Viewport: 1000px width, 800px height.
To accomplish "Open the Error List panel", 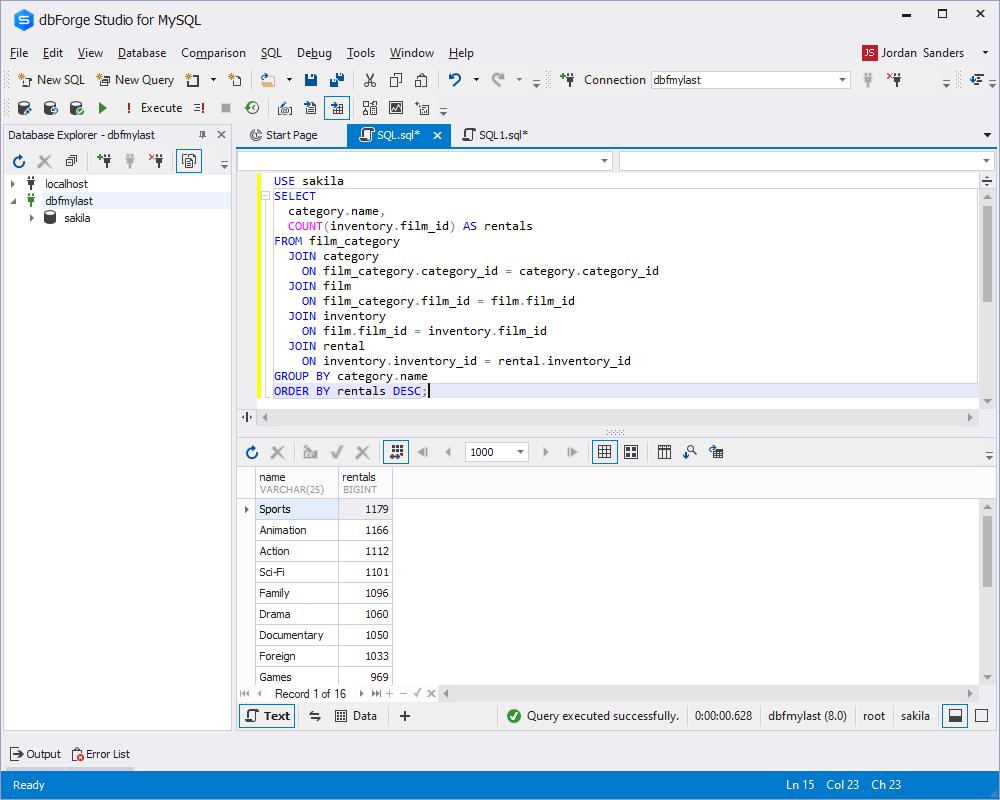I will click(x=99, y=754).
